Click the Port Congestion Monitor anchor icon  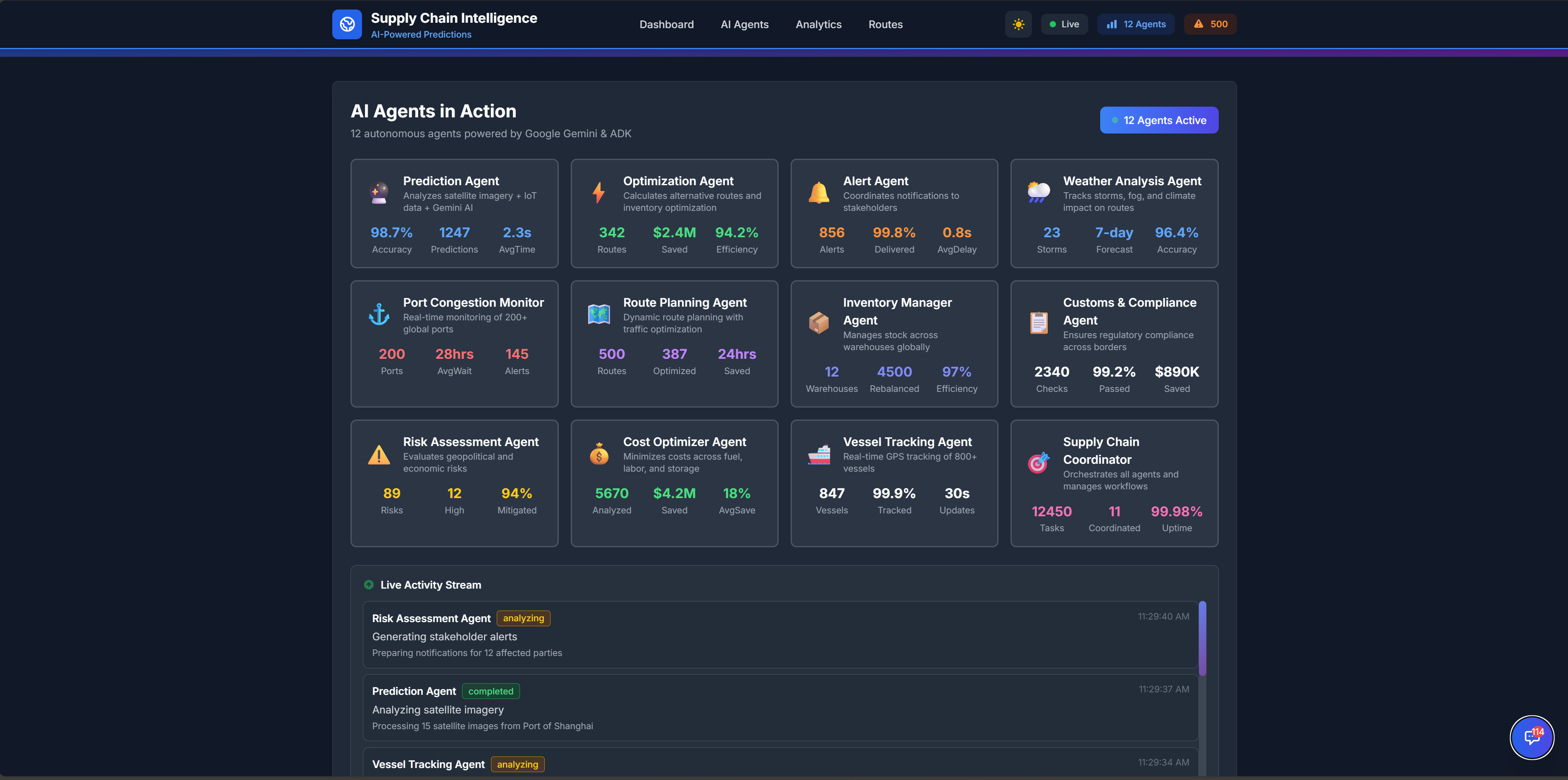click(x=379, y=315)
